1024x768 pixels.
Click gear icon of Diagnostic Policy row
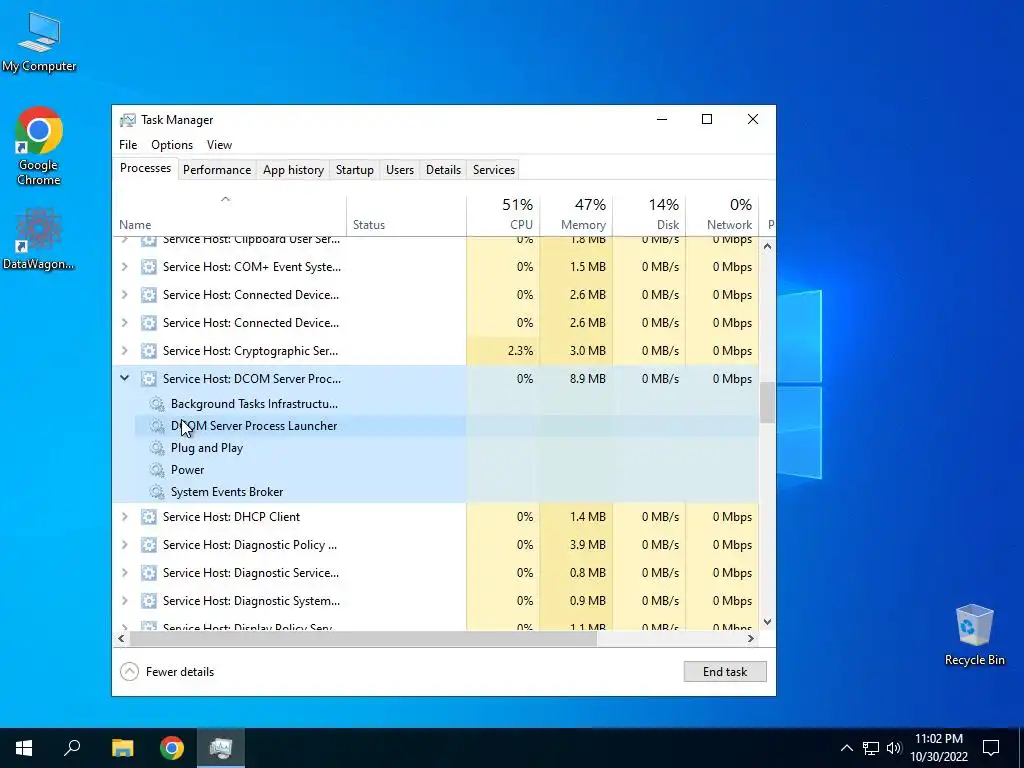(149, 545)
